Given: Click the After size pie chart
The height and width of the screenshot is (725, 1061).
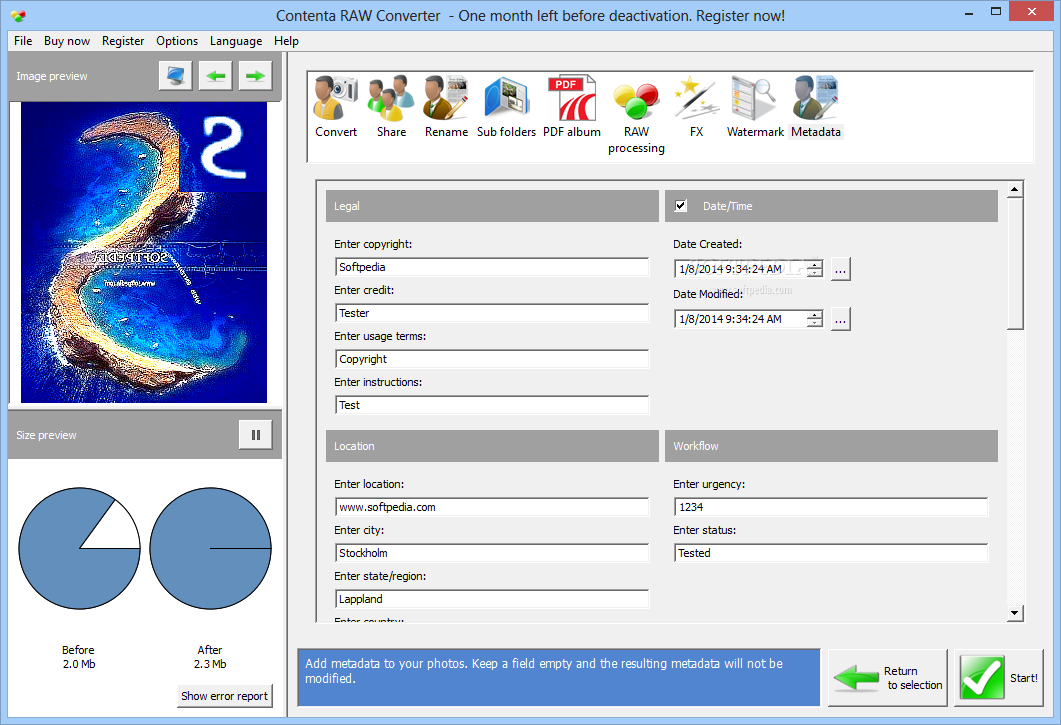Looking at the screenshot, I should (x=210, y=548).
